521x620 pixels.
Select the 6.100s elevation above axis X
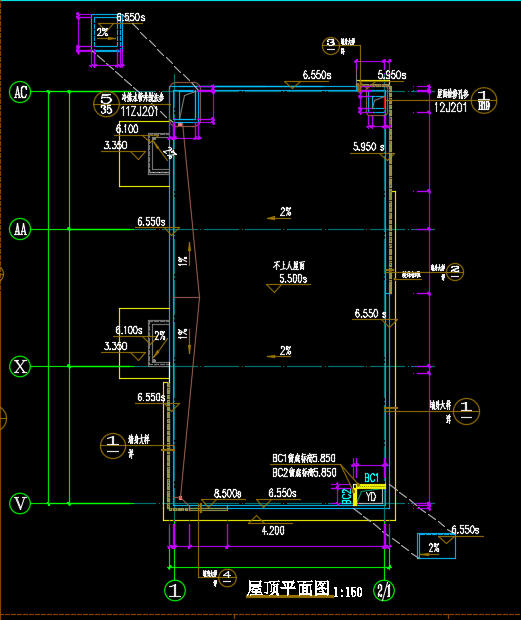click(x=129, y=330)
